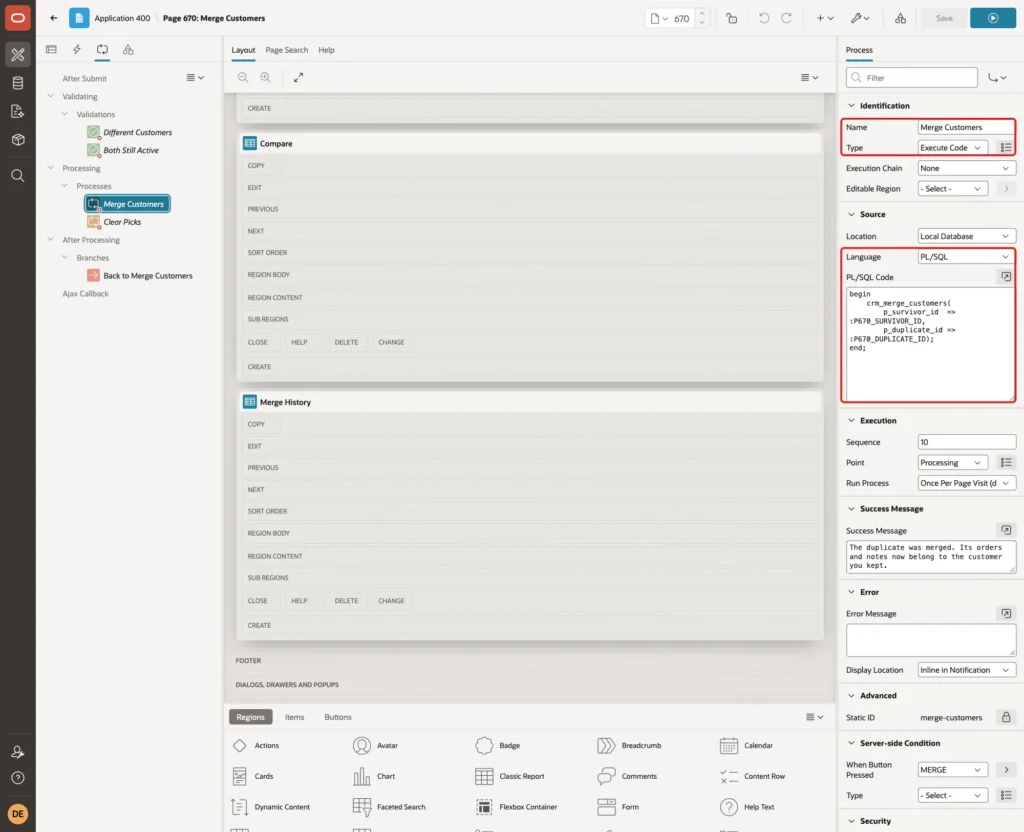
Task: Collapse the Identification section
Action: point(851,105)
